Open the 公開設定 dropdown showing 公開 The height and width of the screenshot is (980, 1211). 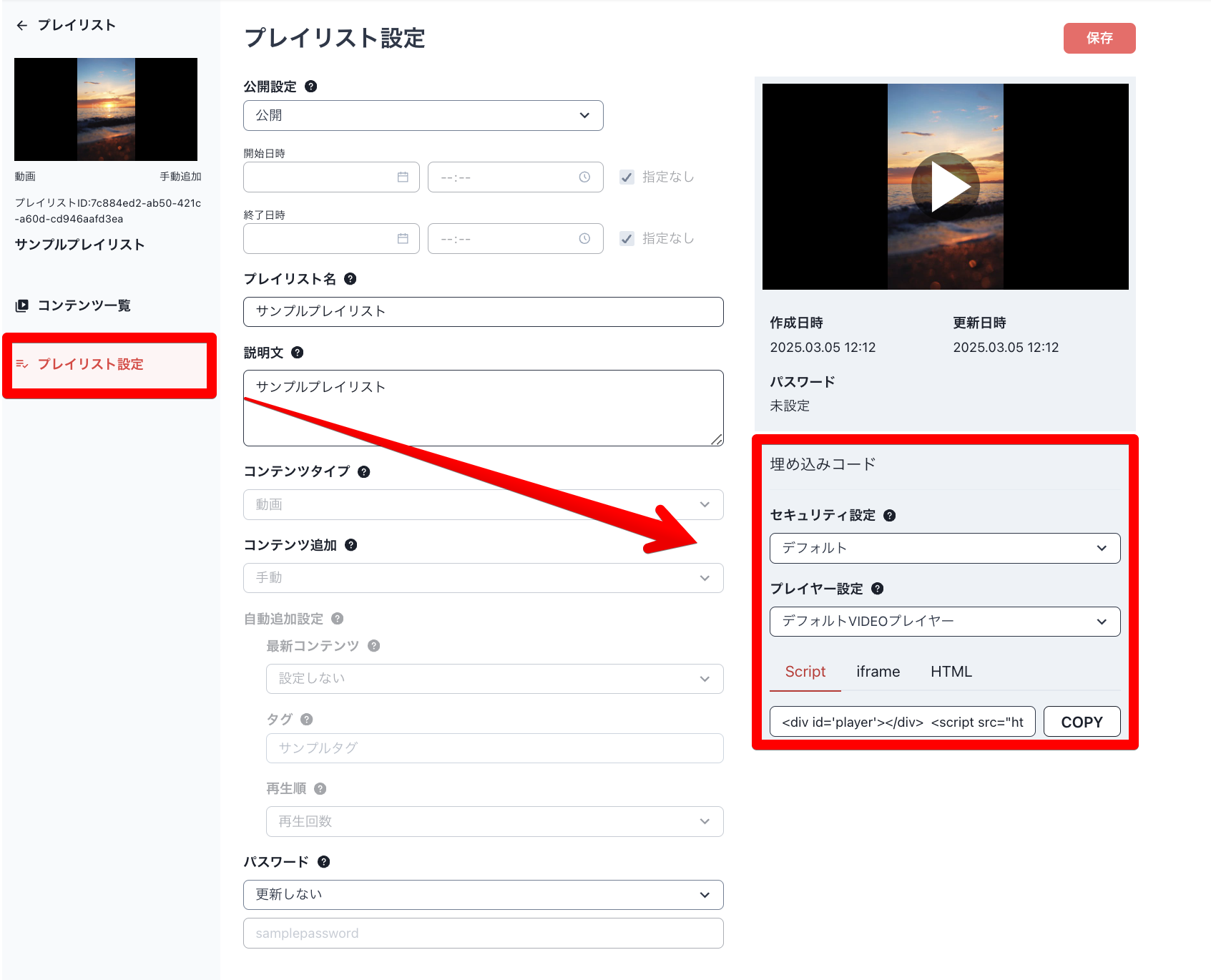pyautogui.click(x=423, y=115)
